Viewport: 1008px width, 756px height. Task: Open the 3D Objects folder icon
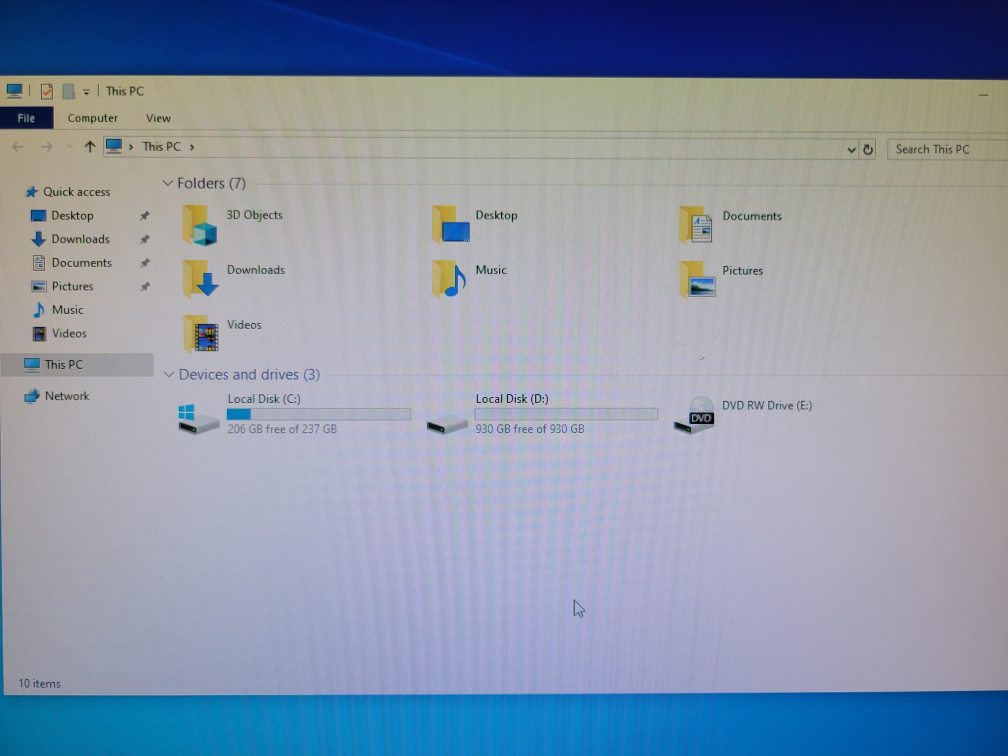200,226
